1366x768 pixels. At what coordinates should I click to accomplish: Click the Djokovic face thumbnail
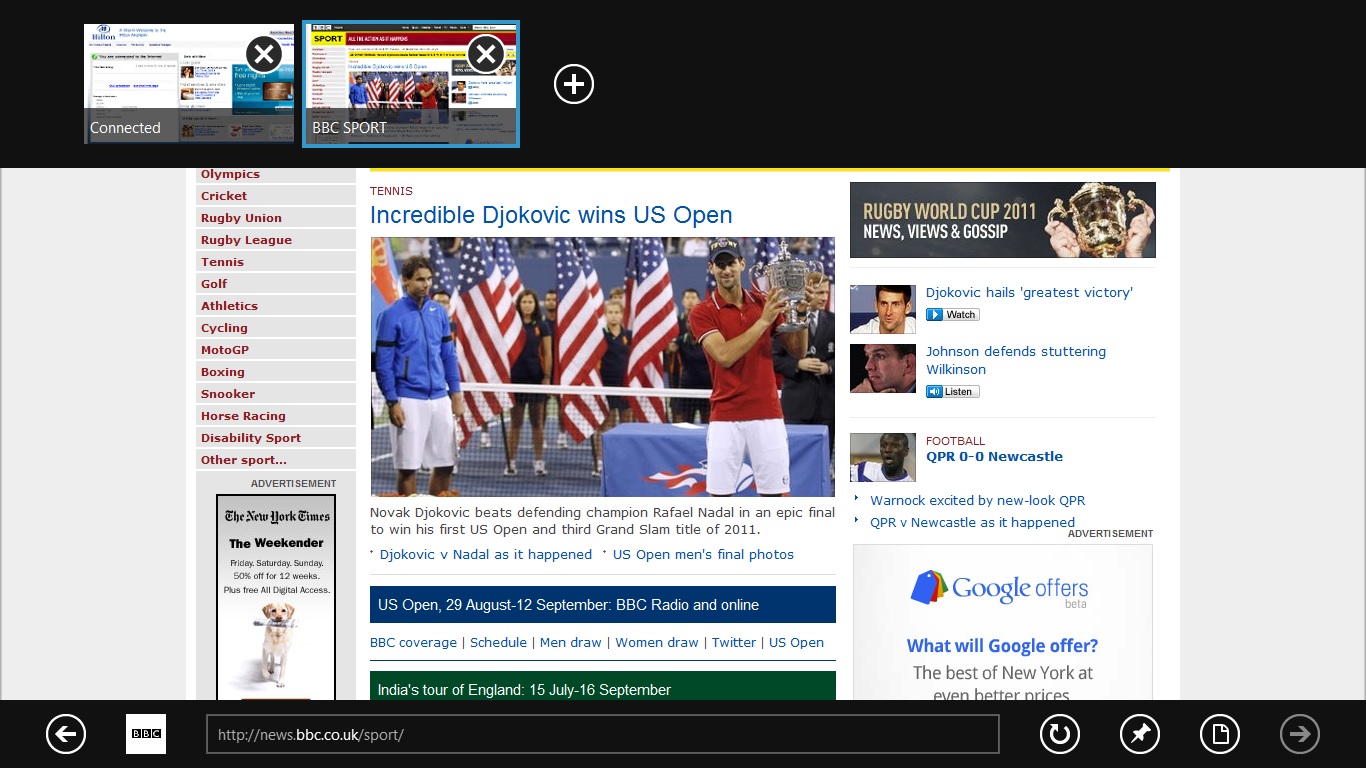tap(883, 309)
